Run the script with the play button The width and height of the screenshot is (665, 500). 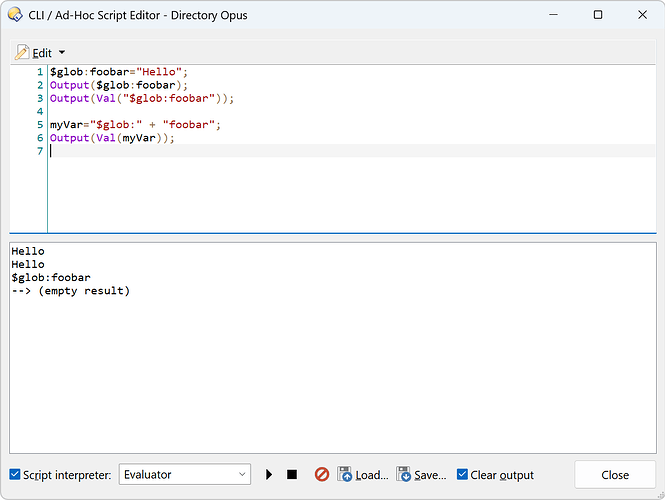tap(268, 474)
